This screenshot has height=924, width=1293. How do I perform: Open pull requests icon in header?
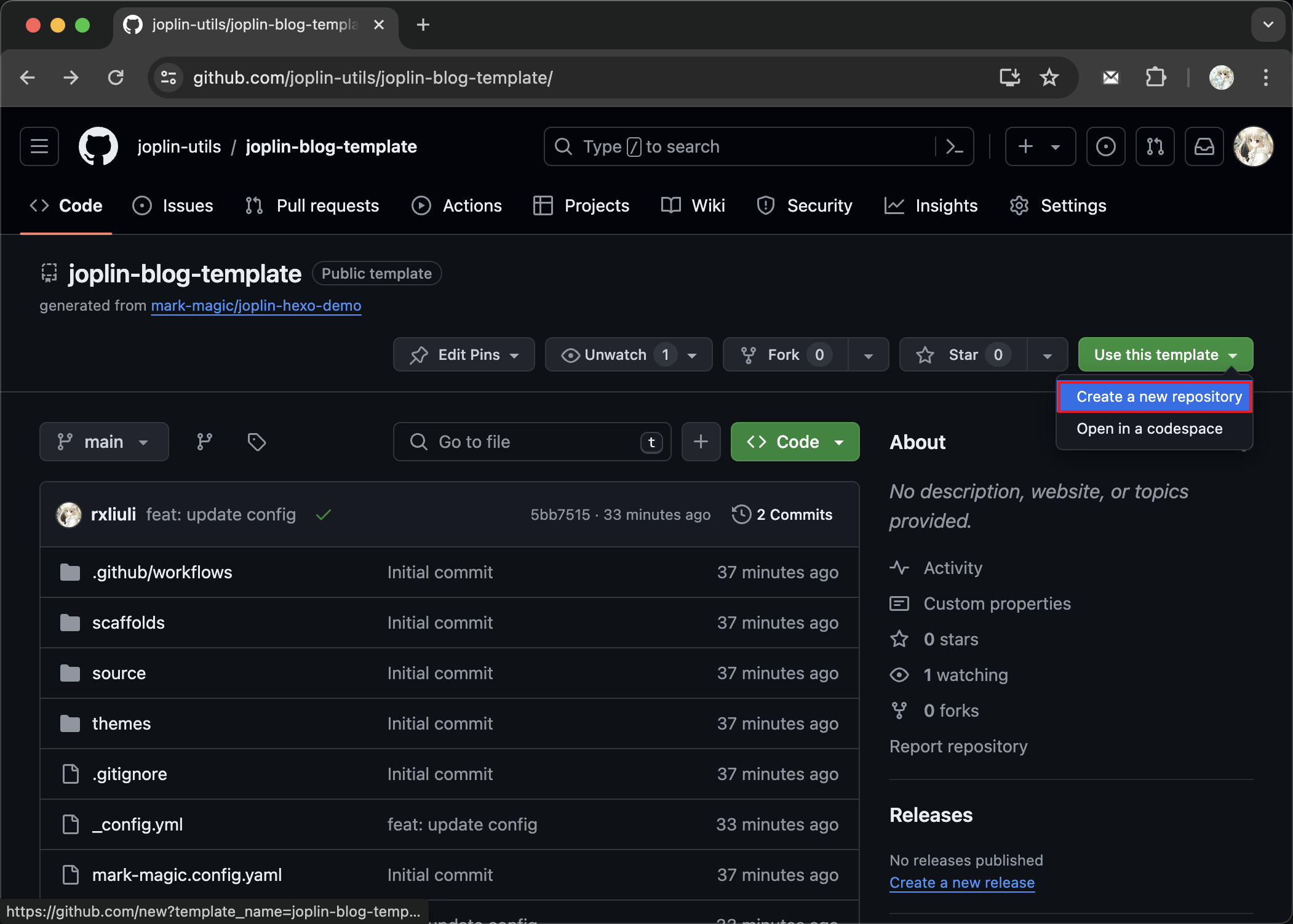pyautogui.click(x=1155, y=146)
